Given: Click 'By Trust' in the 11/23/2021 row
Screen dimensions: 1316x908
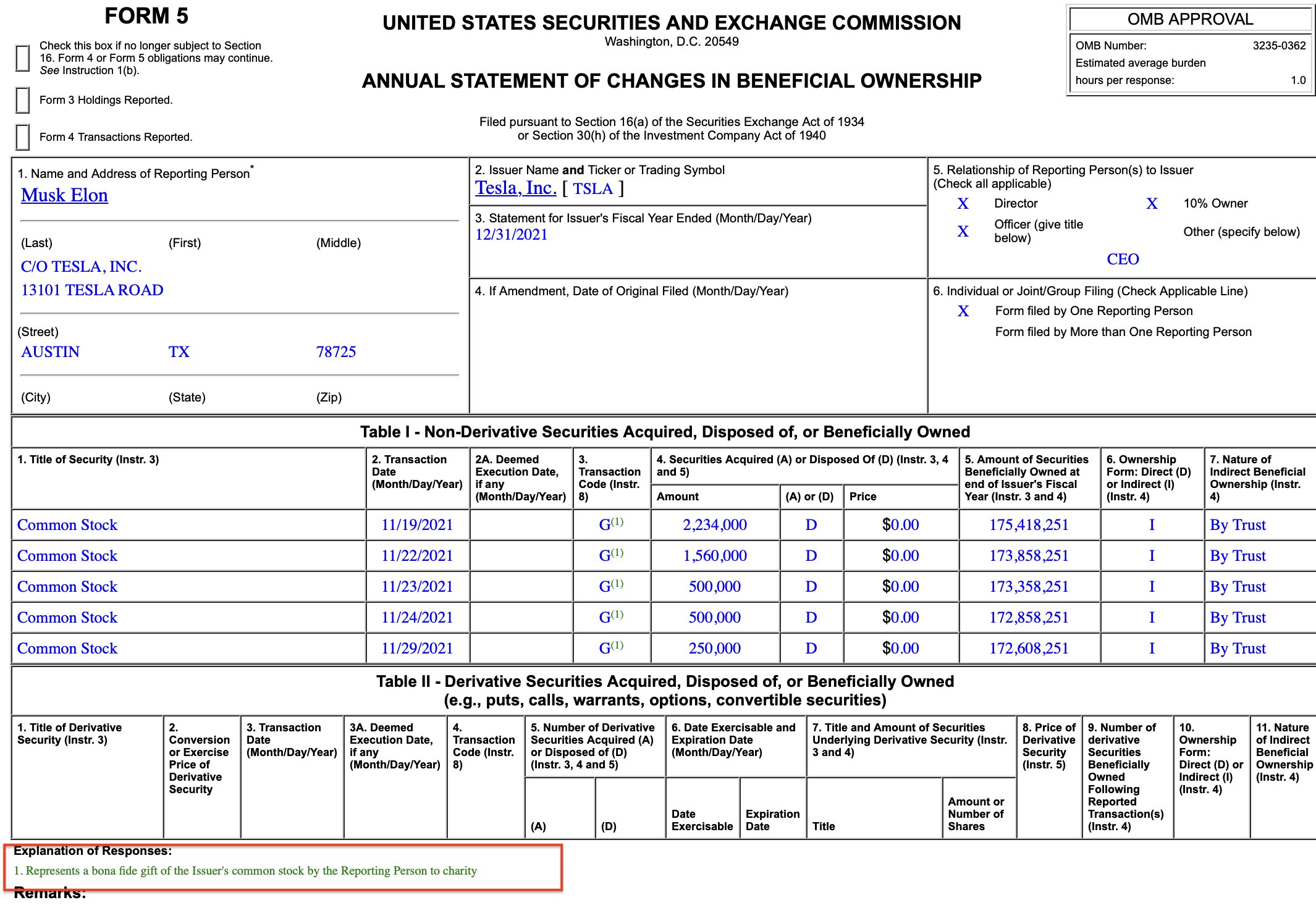Looking at the screenshot, I should point(1238,587).
